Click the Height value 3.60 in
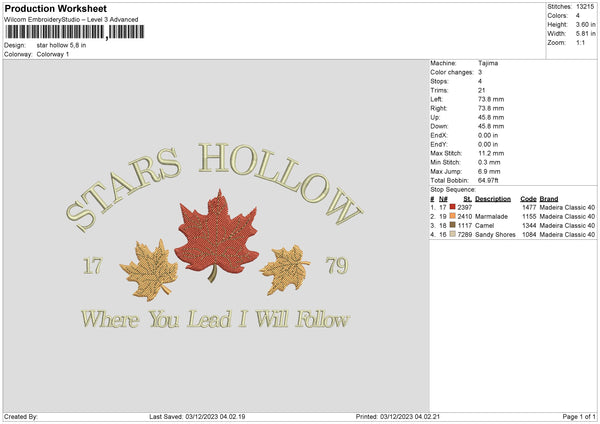The image size is (600, 424). 585,24
